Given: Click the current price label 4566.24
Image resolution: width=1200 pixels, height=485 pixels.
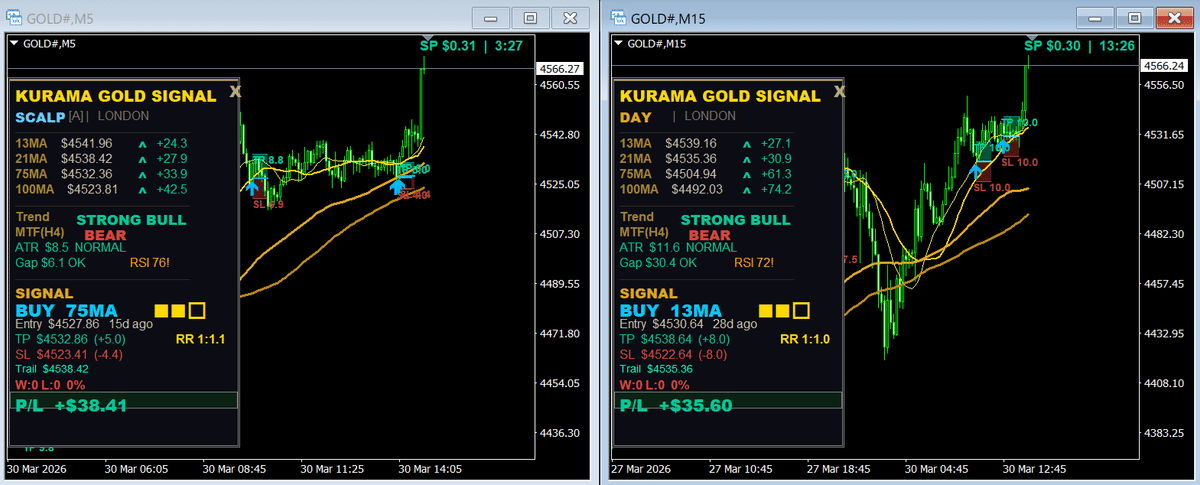Looking at the screenshot, I should [1164, 65].
